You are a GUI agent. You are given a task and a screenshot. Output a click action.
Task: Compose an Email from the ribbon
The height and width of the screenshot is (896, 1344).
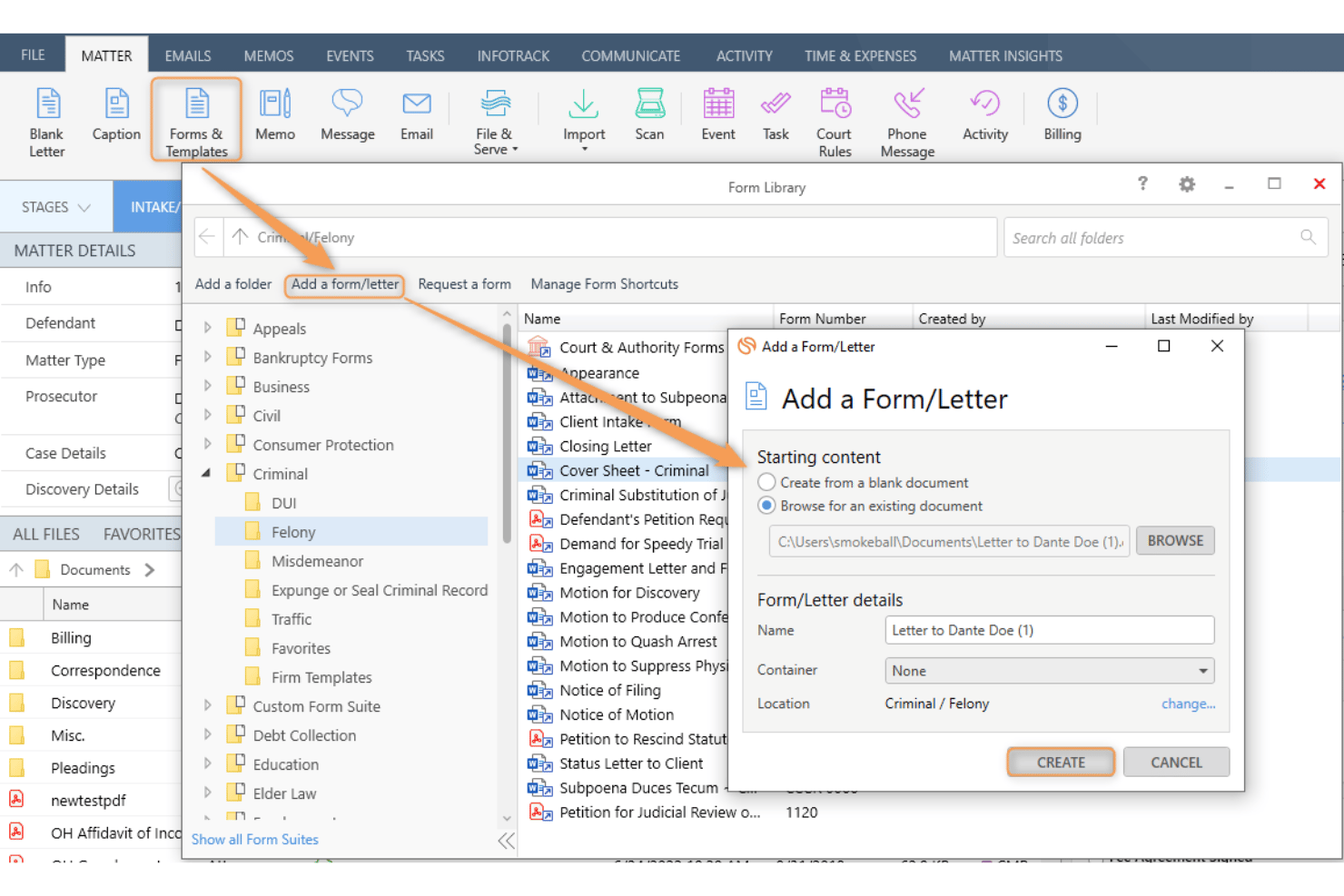point(416,115)
